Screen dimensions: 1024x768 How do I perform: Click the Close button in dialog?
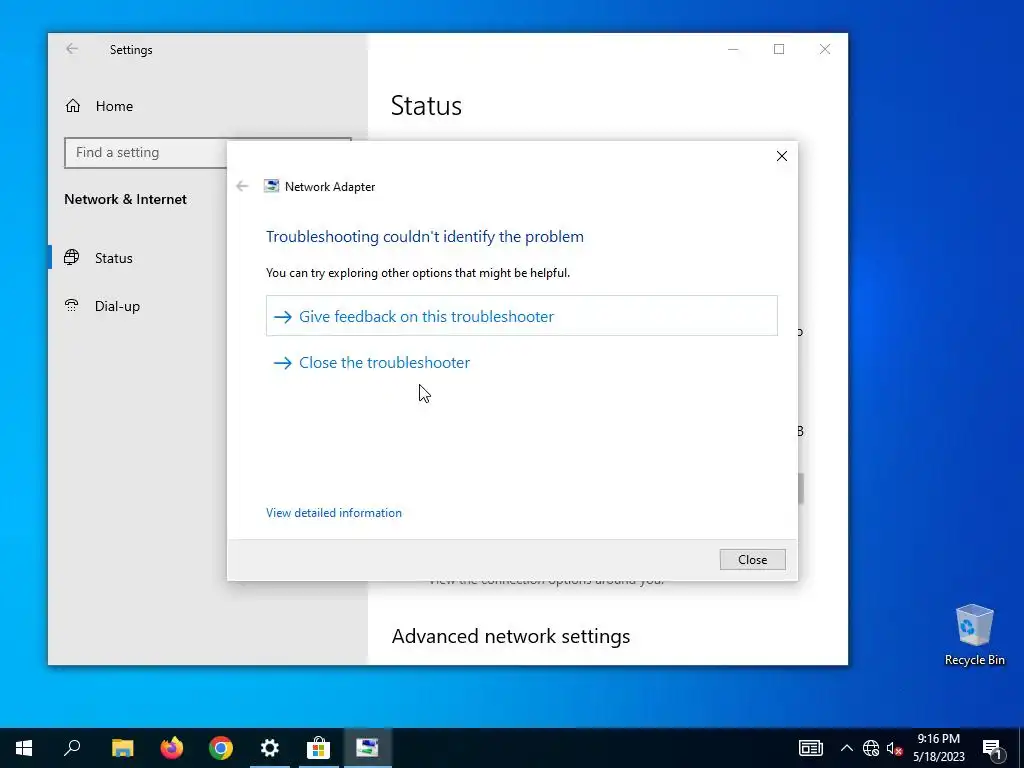[752, 560]
